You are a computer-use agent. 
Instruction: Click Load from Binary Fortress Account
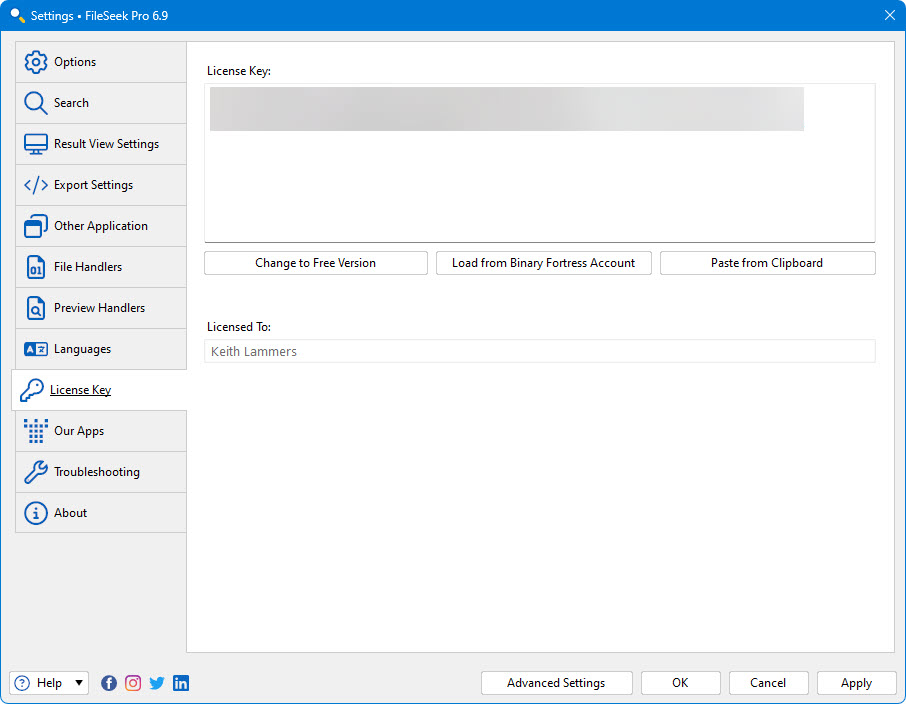tap(543, 263)
